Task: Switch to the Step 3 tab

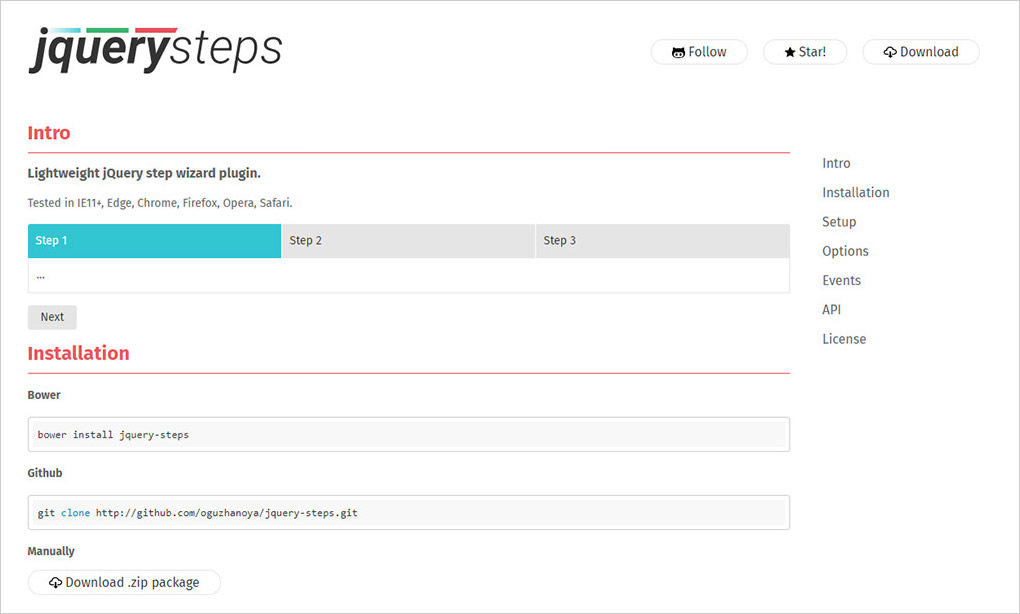Action: point(662,240)
